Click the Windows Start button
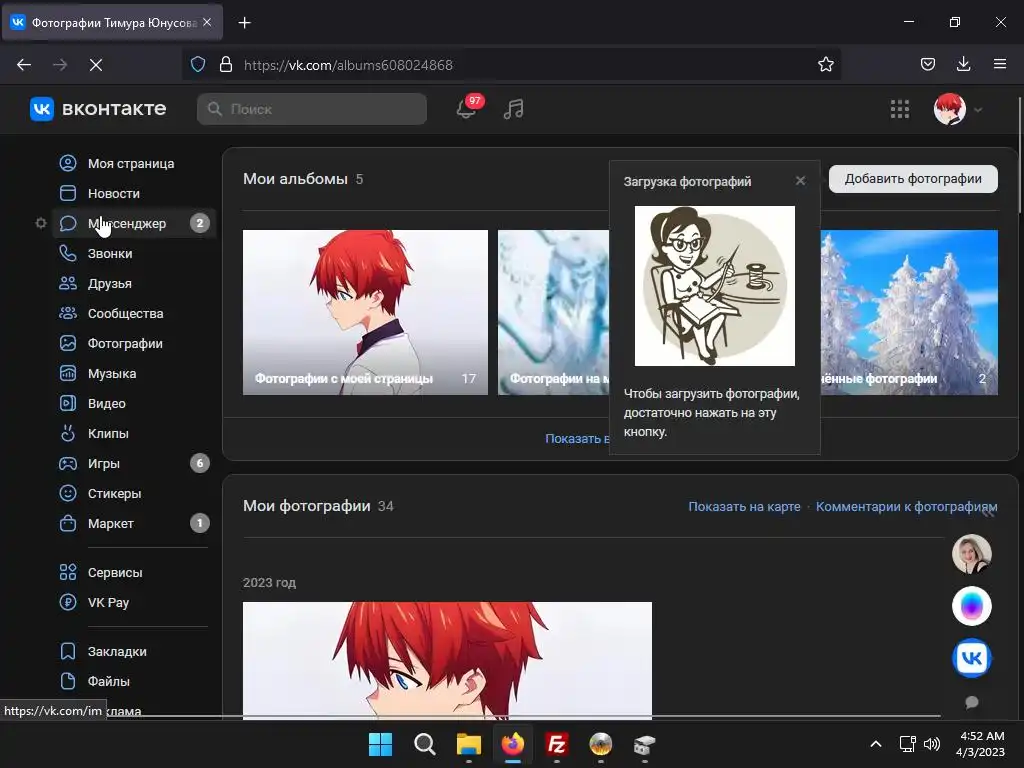 click(380, 744)
